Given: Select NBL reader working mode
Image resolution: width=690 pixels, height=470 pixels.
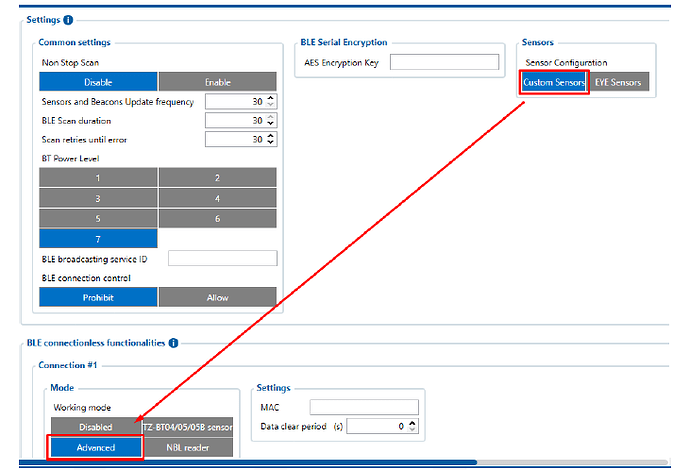Looking at the screenshot, I should point(187,447).
